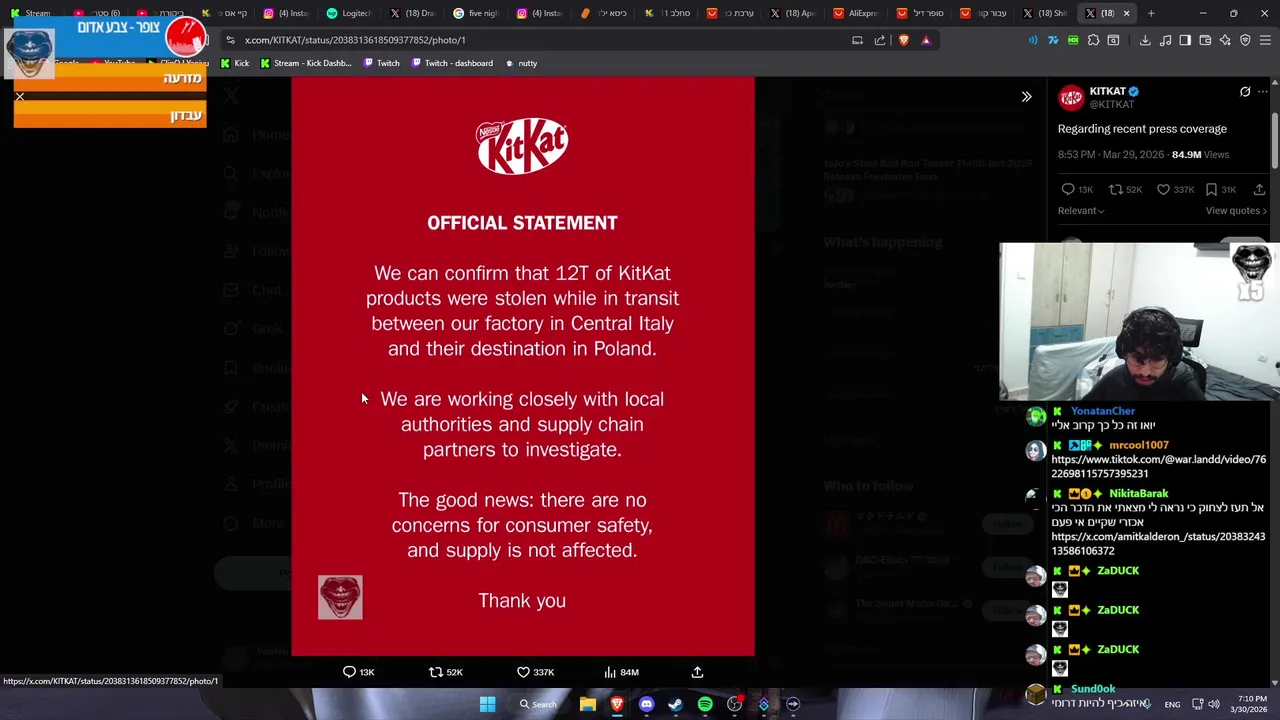Like the photo via bottom heart 337K
This screenshot has width=1280, height=720.
(x=523, y=672)
